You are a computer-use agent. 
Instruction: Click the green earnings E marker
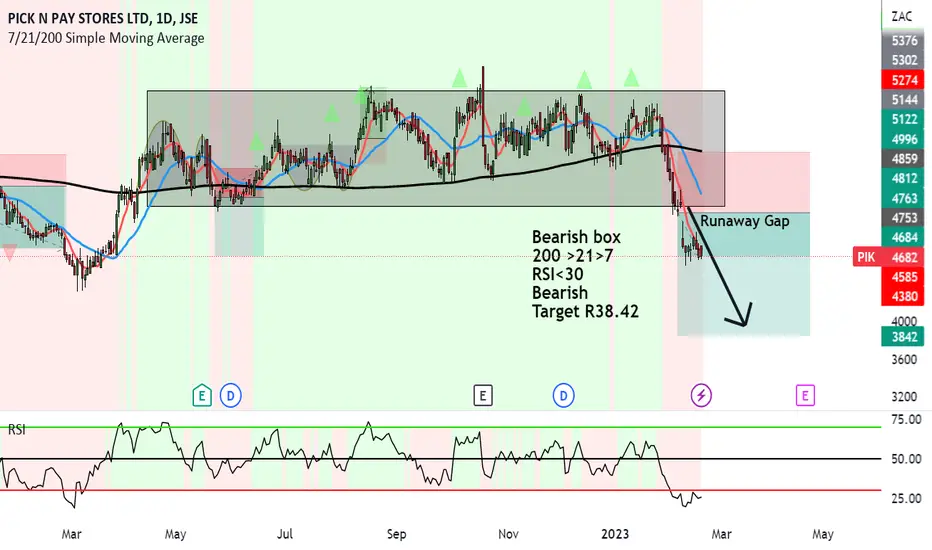(x=201, y=395)
